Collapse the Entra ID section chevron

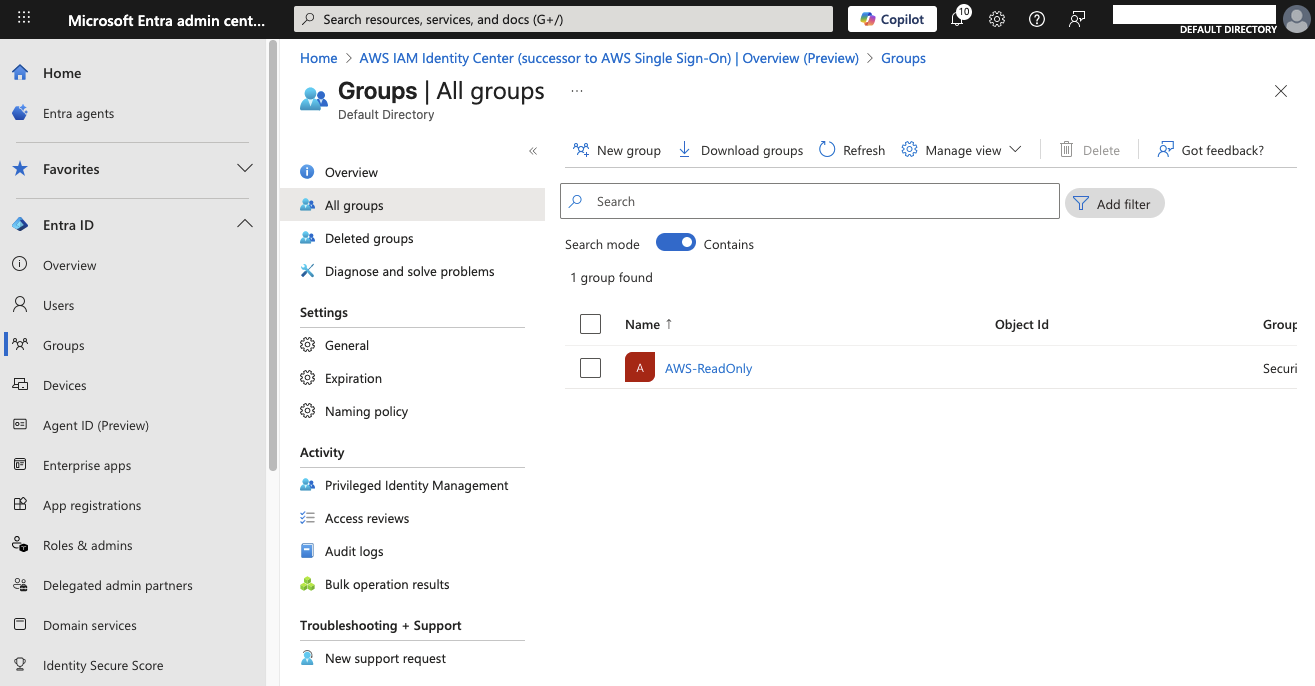pos(245,224)
